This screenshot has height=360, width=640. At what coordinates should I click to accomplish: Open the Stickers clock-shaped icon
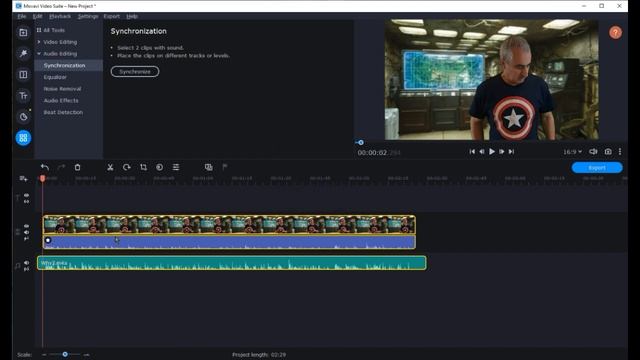(x=23, y=117)
